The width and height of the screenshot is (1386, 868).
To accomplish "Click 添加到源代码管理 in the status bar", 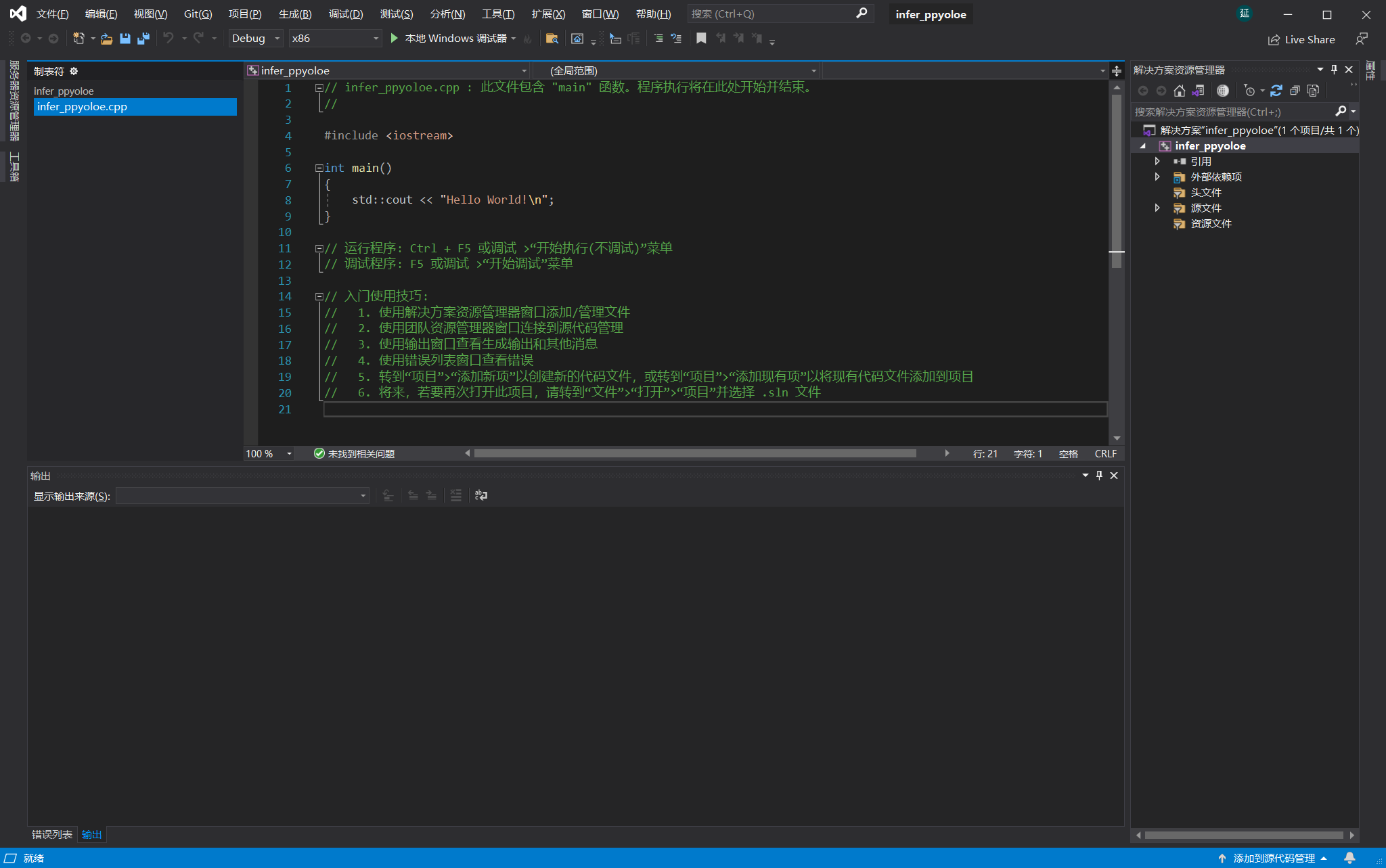I will tap(1273, 858).
